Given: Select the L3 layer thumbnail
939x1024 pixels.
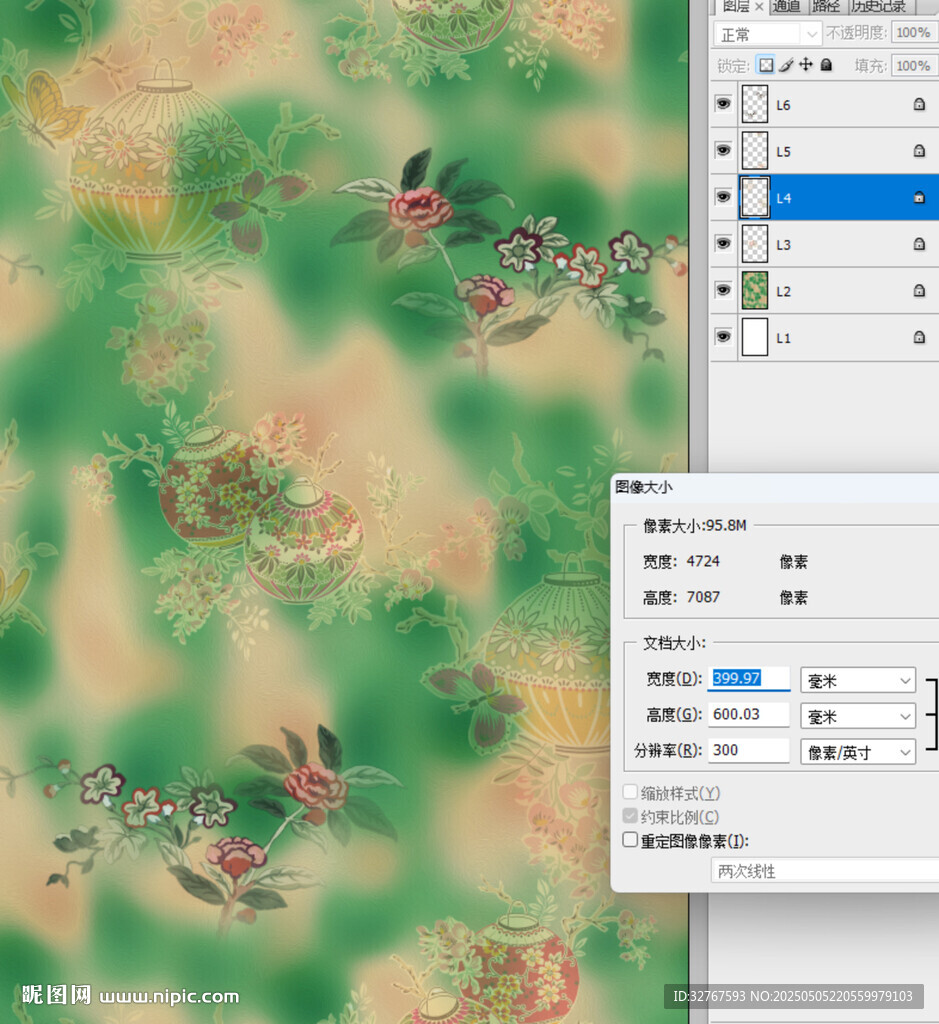Looking at the screenshot, I should pyautogui.click(x=755, y=244).
